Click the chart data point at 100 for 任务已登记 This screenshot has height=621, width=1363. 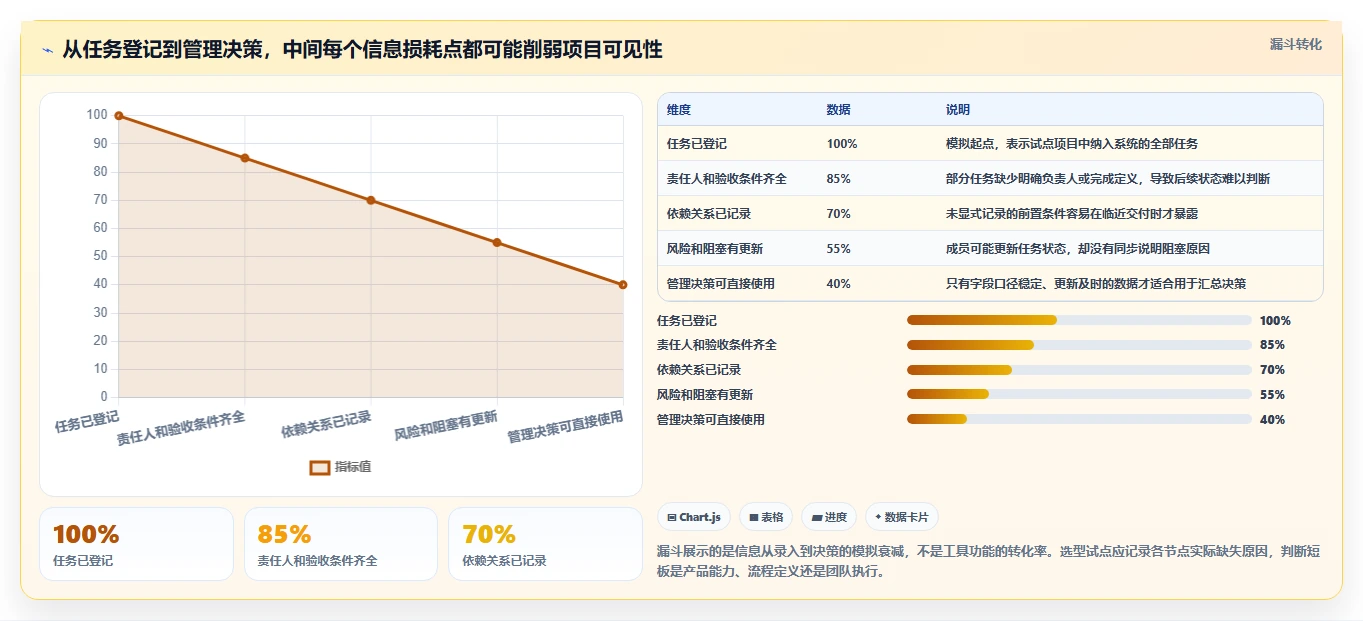click(119, 116)
